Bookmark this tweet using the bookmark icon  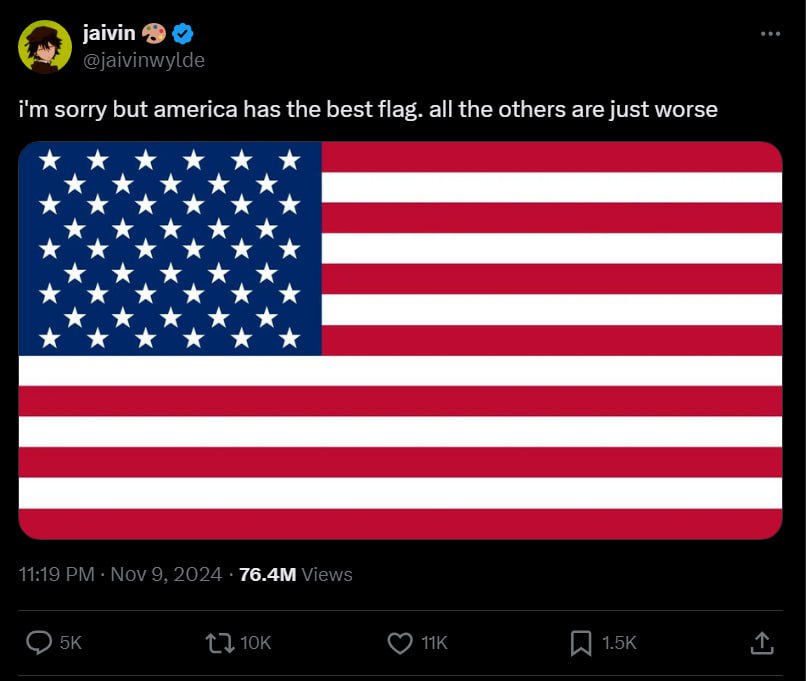tap(580, 642)
